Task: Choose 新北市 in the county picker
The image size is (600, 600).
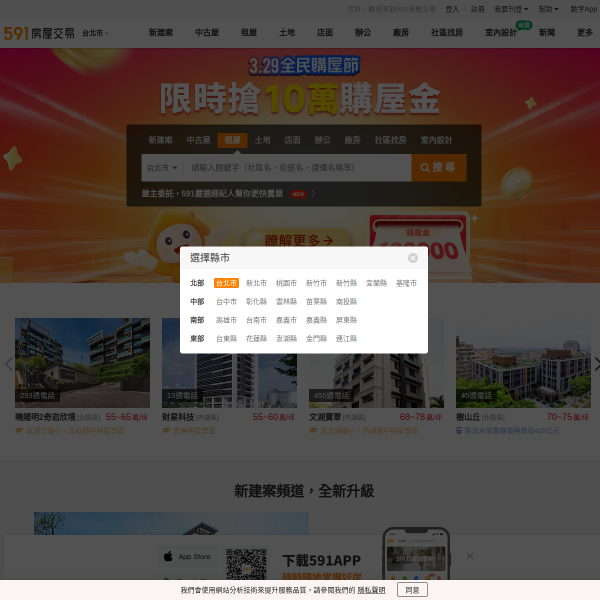Action: pos(256,283)
